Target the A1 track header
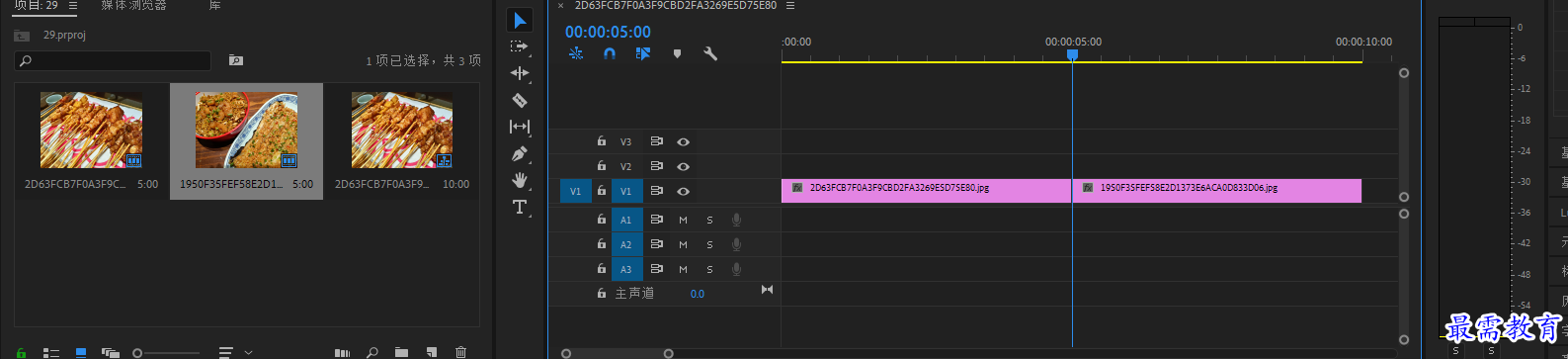 click(625, 220)
